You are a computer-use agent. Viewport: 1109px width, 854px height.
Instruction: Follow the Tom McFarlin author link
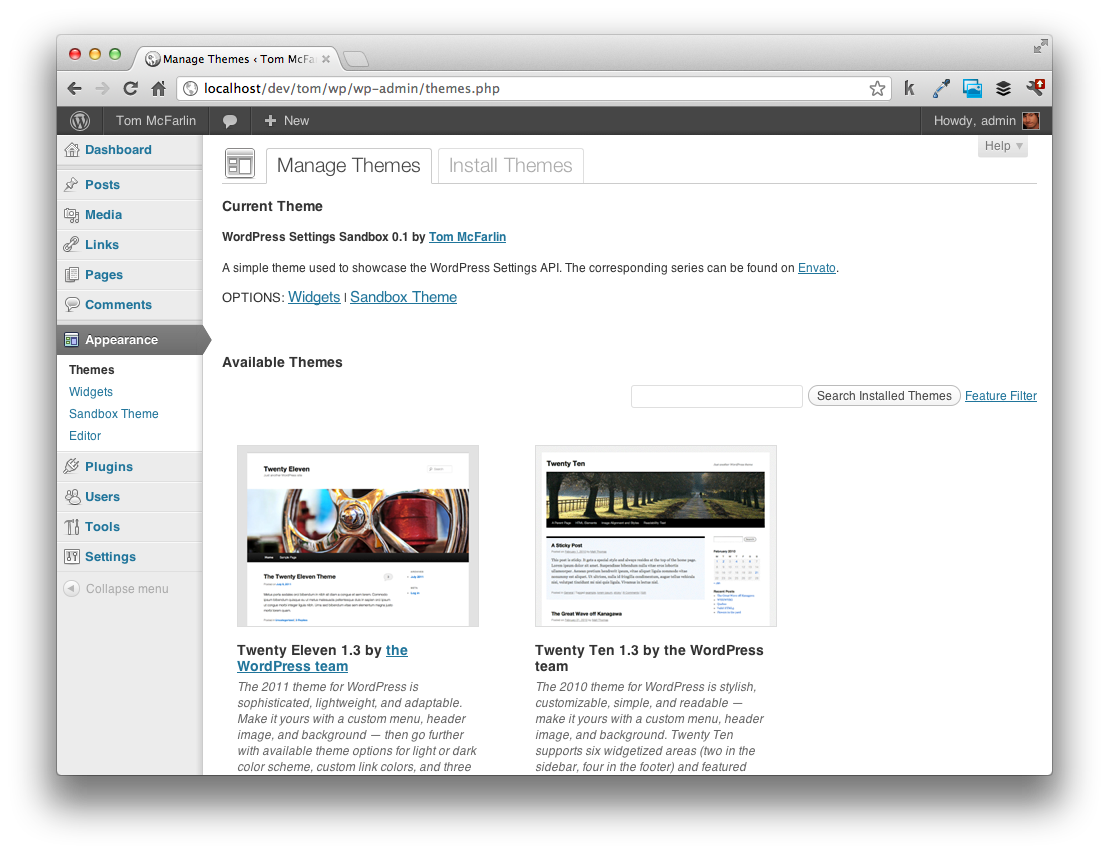pyautogui.click(x=468, y=237)
